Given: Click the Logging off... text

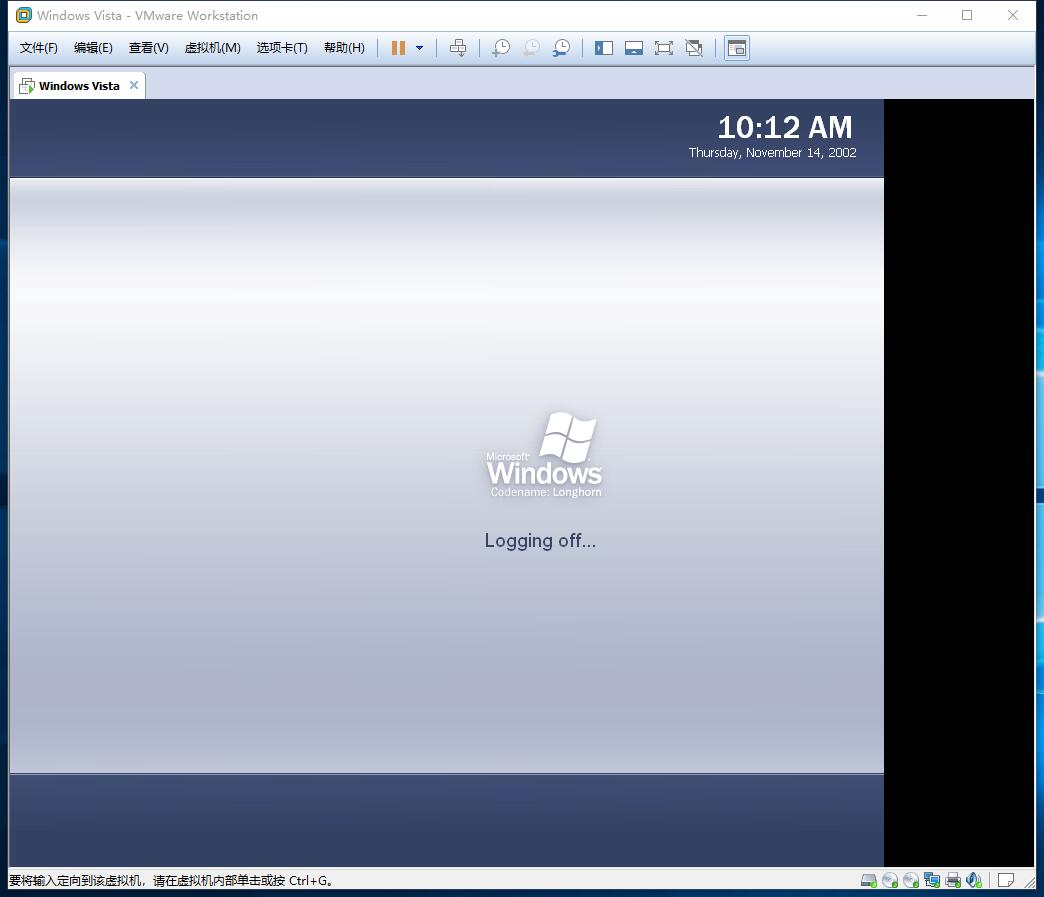Looking at the screenshot, I should (540, 540).
